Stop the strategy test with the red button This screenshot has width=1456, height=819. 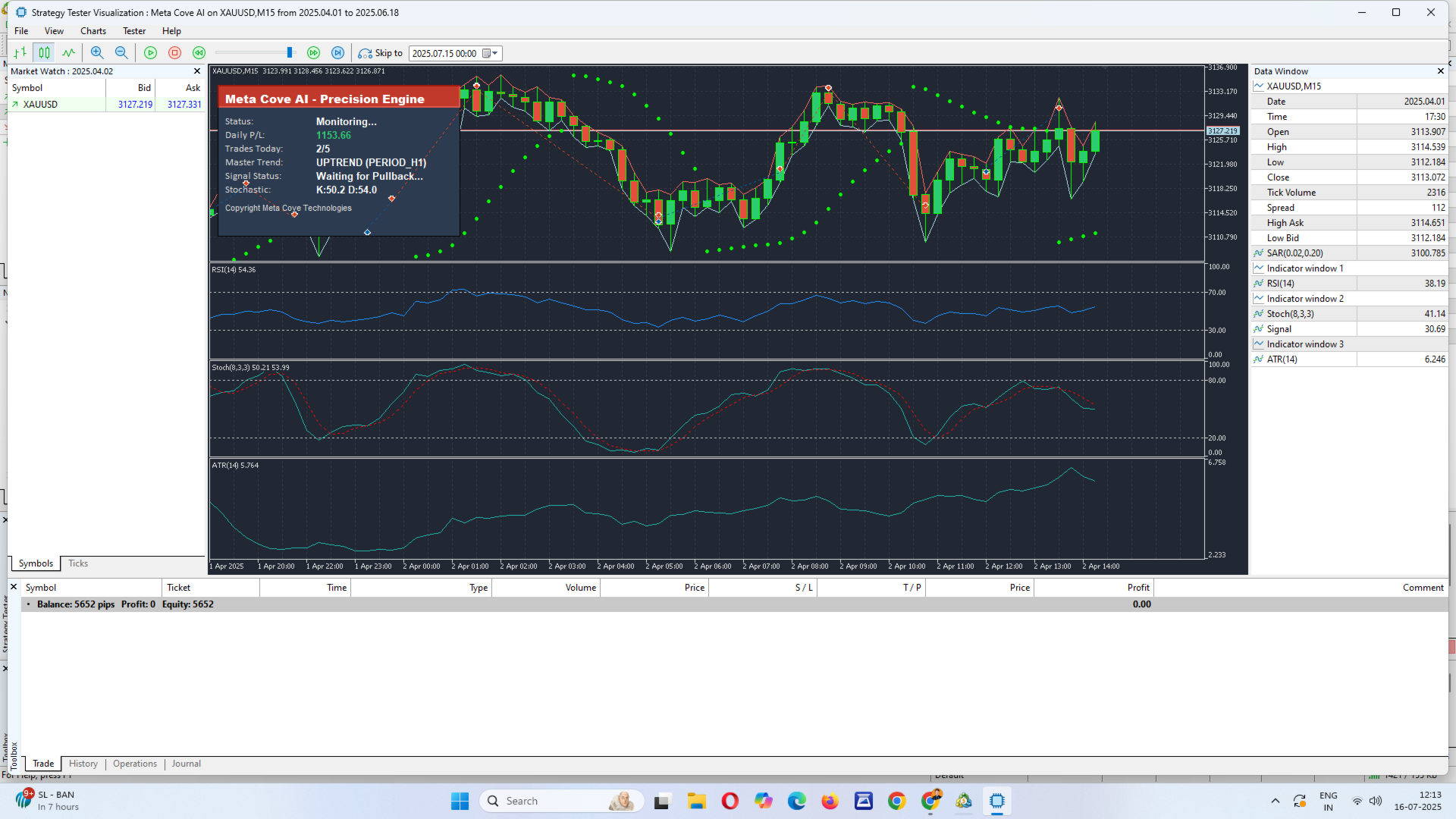pyautogui.click(x=174, y=53)
